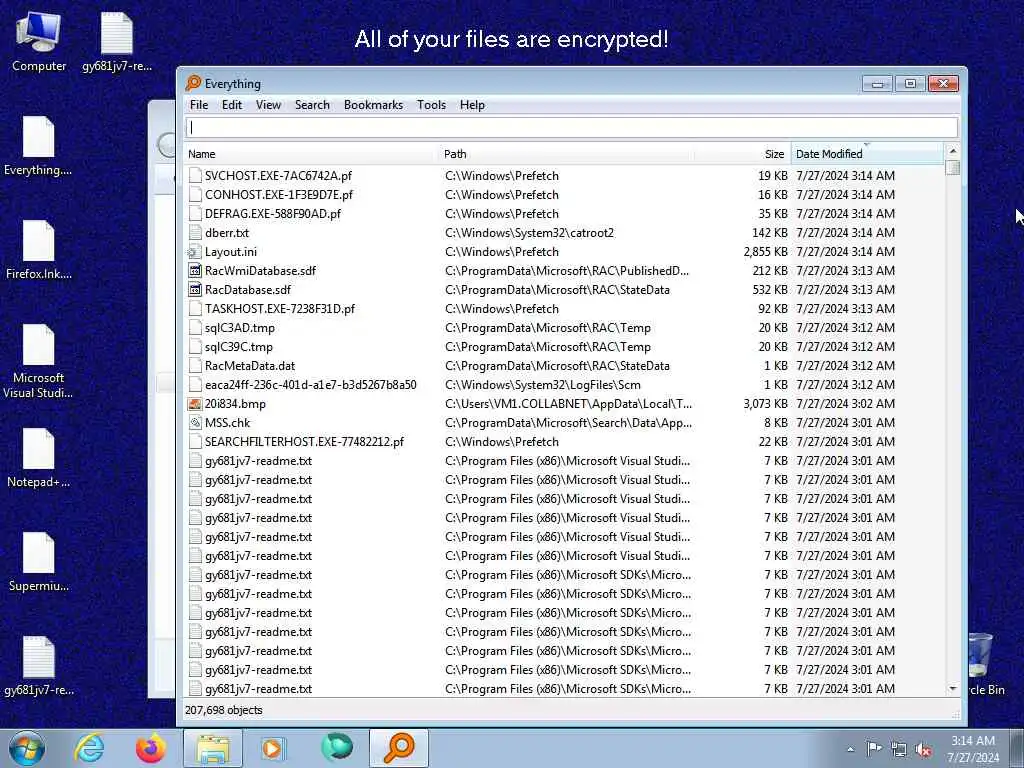1024x768 pixels.
Task: Select the Supermium desktop icon
Action: click(39, 562)
